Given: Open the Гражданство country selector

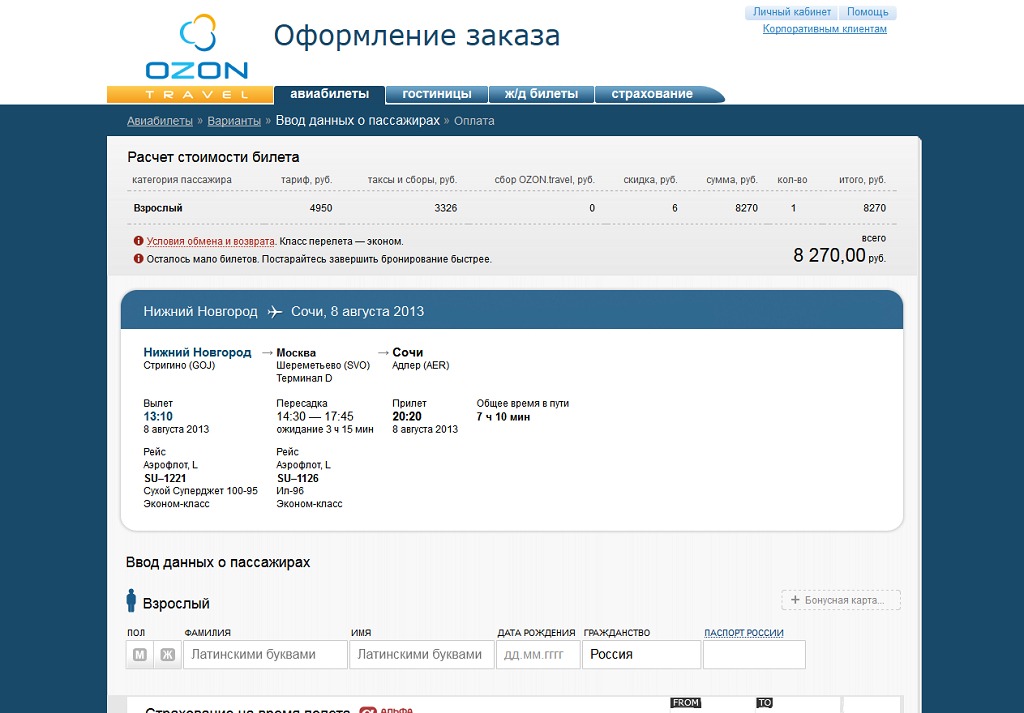Looking at the screenshot, I should pos(641,654).
